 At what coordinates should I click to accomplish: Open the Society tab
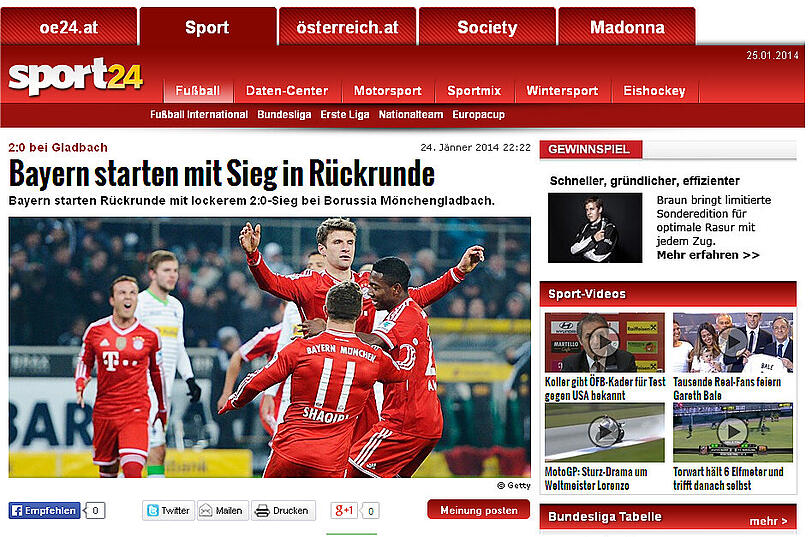point(487,26)
